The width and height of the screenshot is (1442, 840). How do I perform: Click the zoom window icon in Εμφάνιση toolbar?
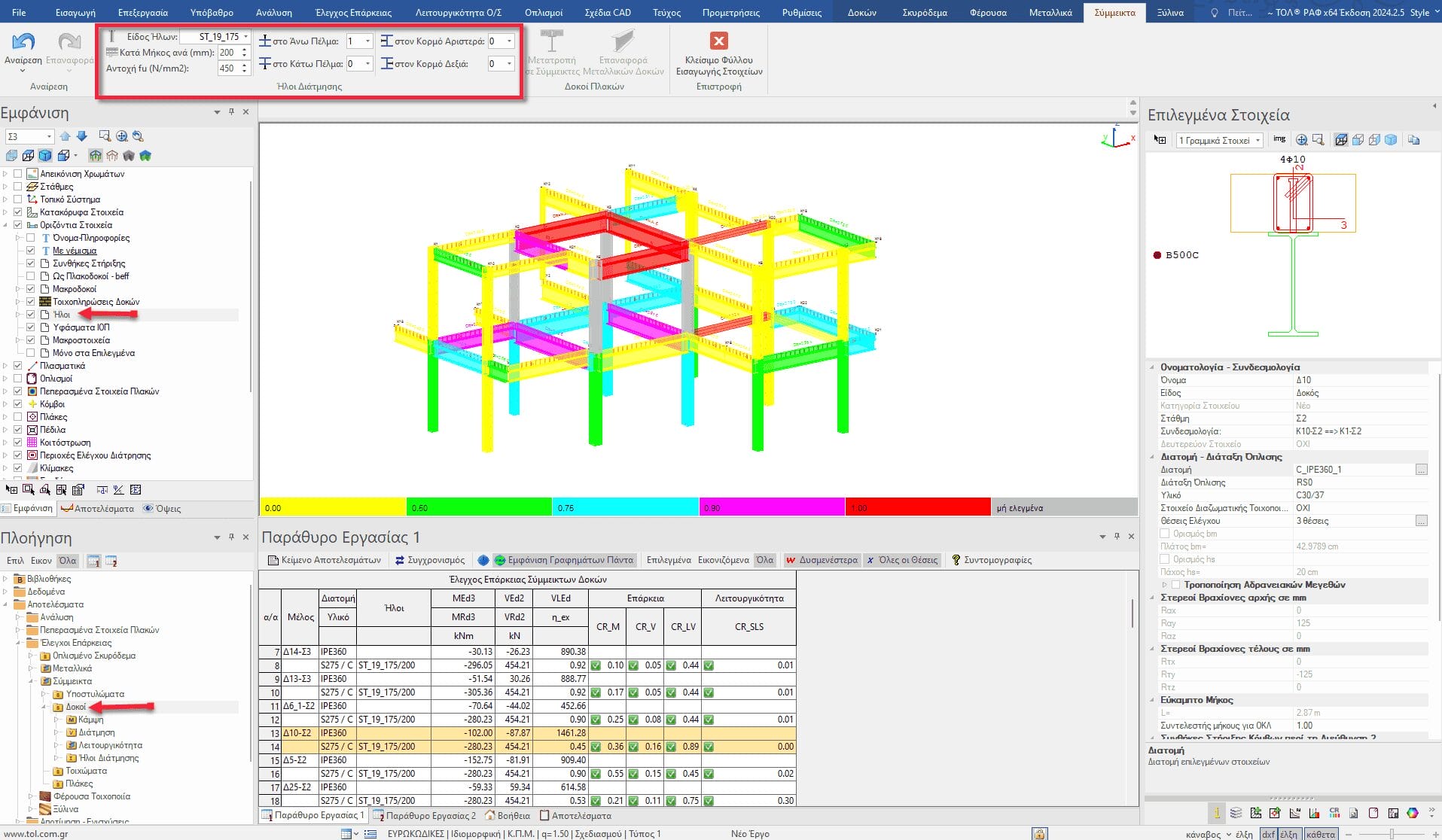pos(105,136)
